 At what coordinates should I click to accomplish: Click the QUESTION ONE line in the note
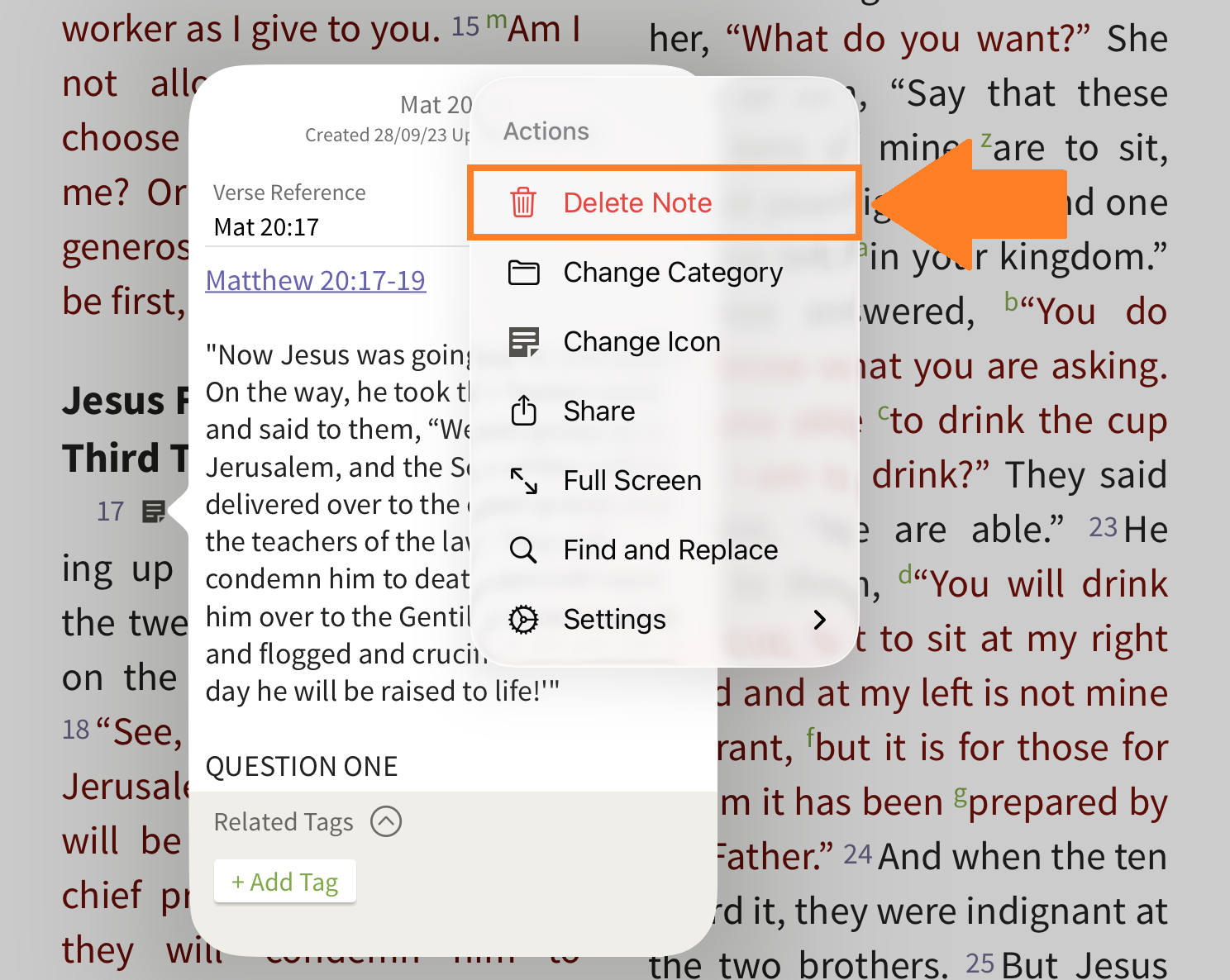tap(302, 767)
